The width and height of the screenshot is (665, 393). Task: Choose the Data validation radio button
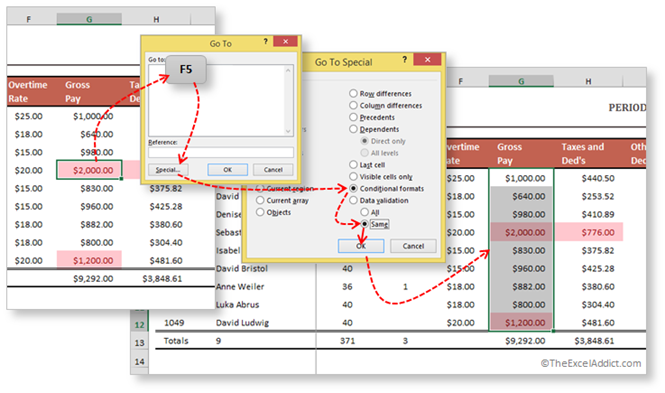tap(353, 200)
